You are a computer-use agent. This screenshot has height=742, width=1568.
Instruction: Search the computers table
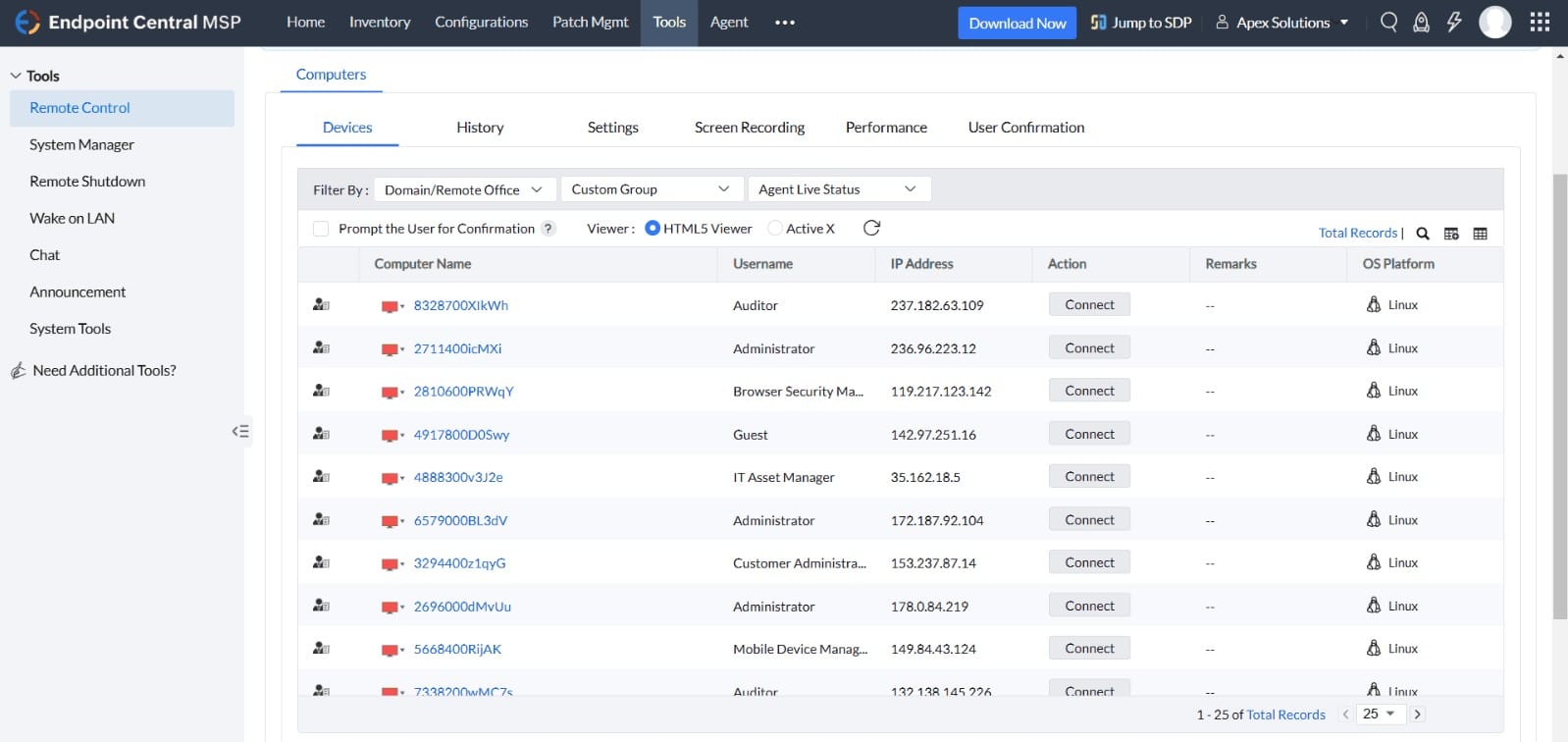click(x=1423, y=234)
